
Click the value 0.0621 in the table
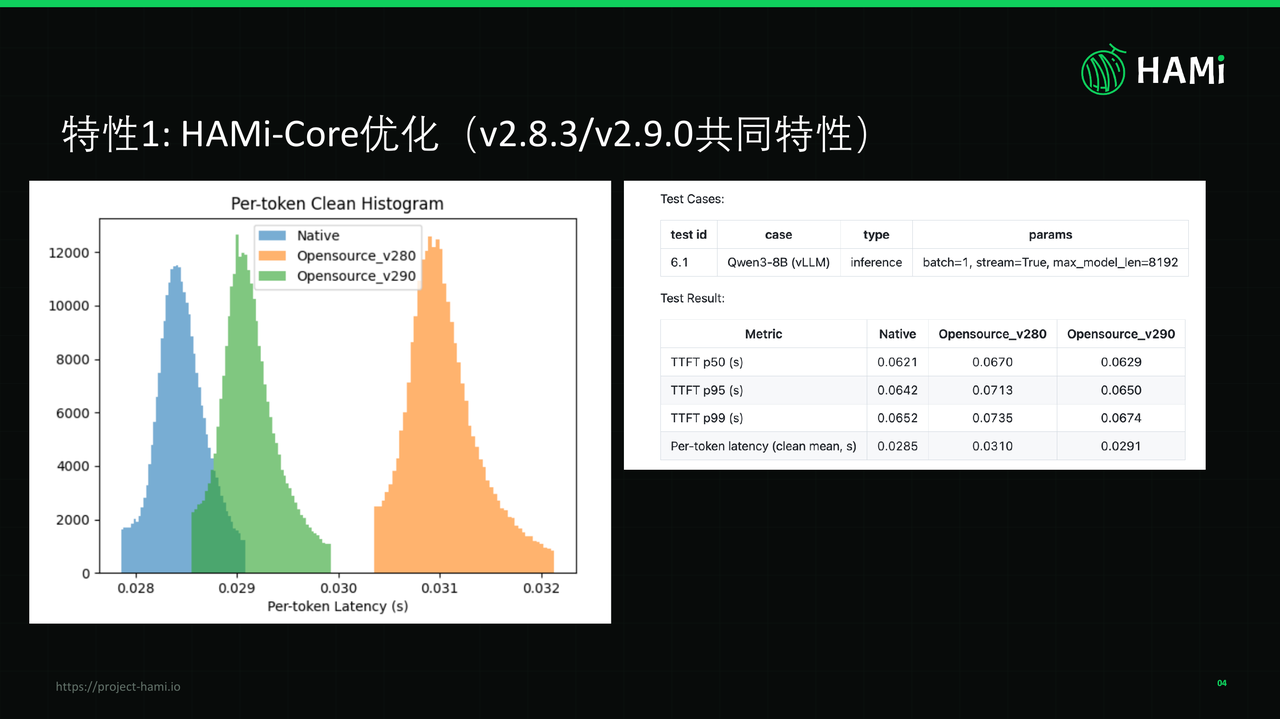point(897,362)
